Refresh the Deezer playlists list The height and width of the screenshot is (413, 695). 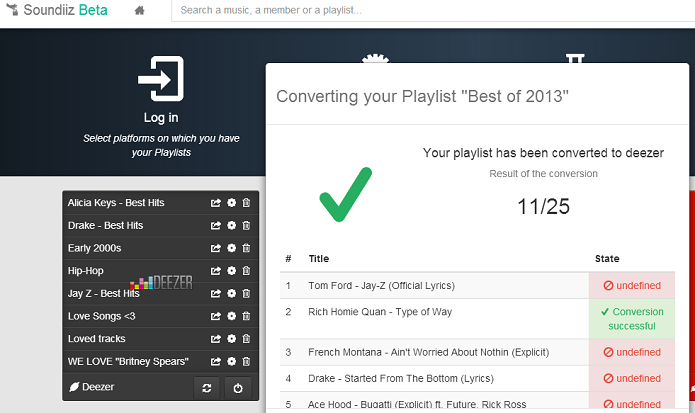coord(207,388)
